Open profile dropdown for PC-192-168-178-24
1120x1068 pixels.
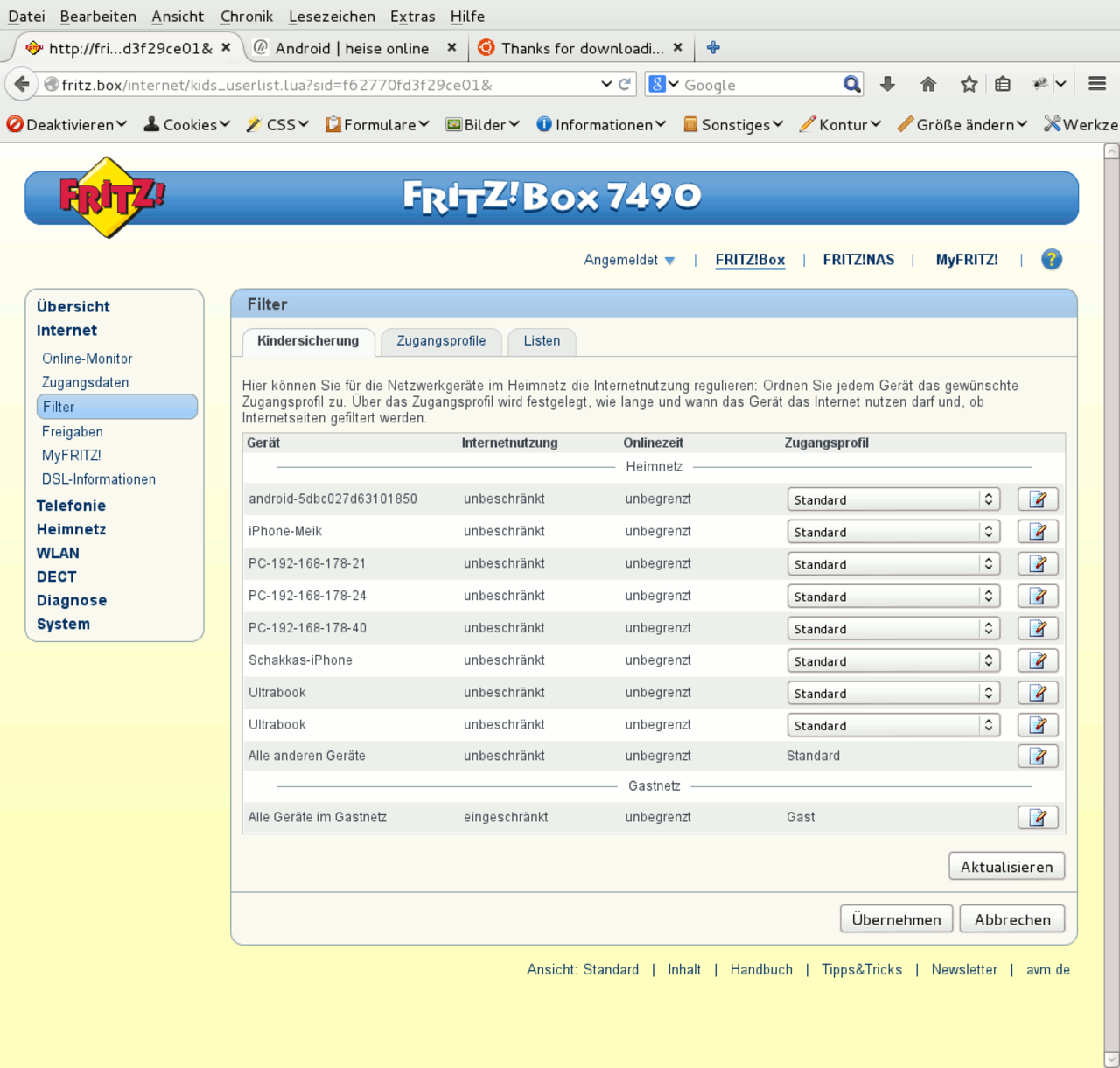pyautogui.click(x=893, y=597)
